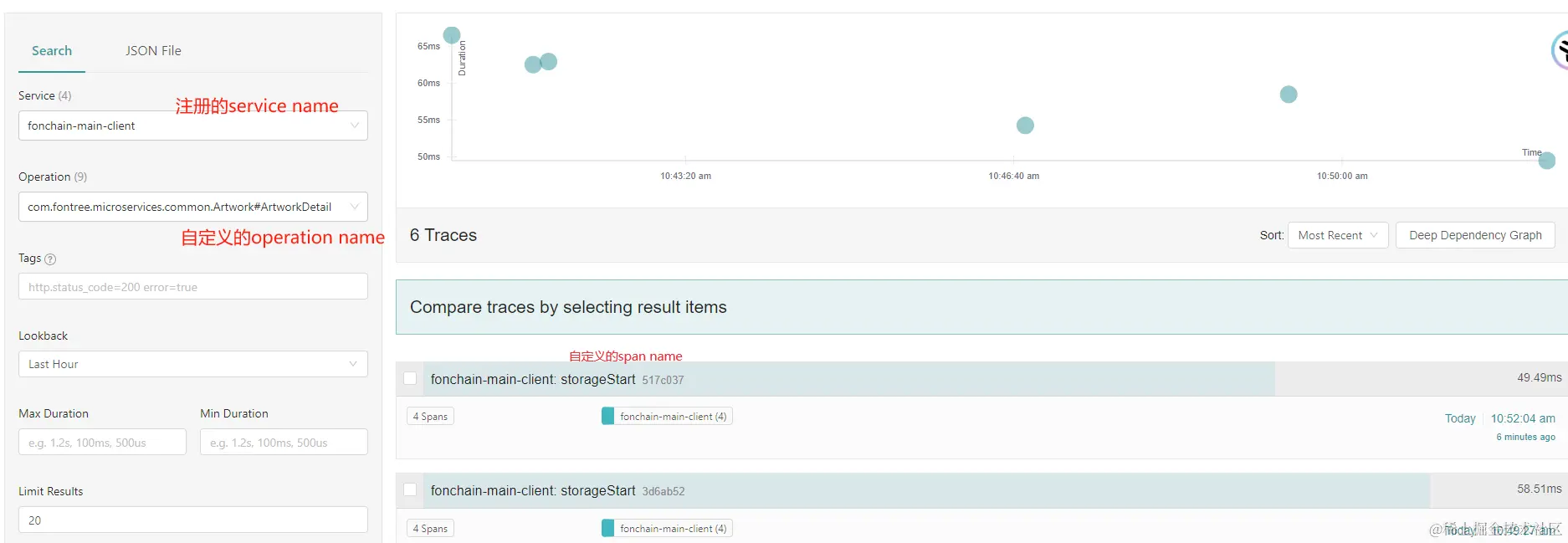Open the Sort dropdown set to Most Recent

(1338, 235)
